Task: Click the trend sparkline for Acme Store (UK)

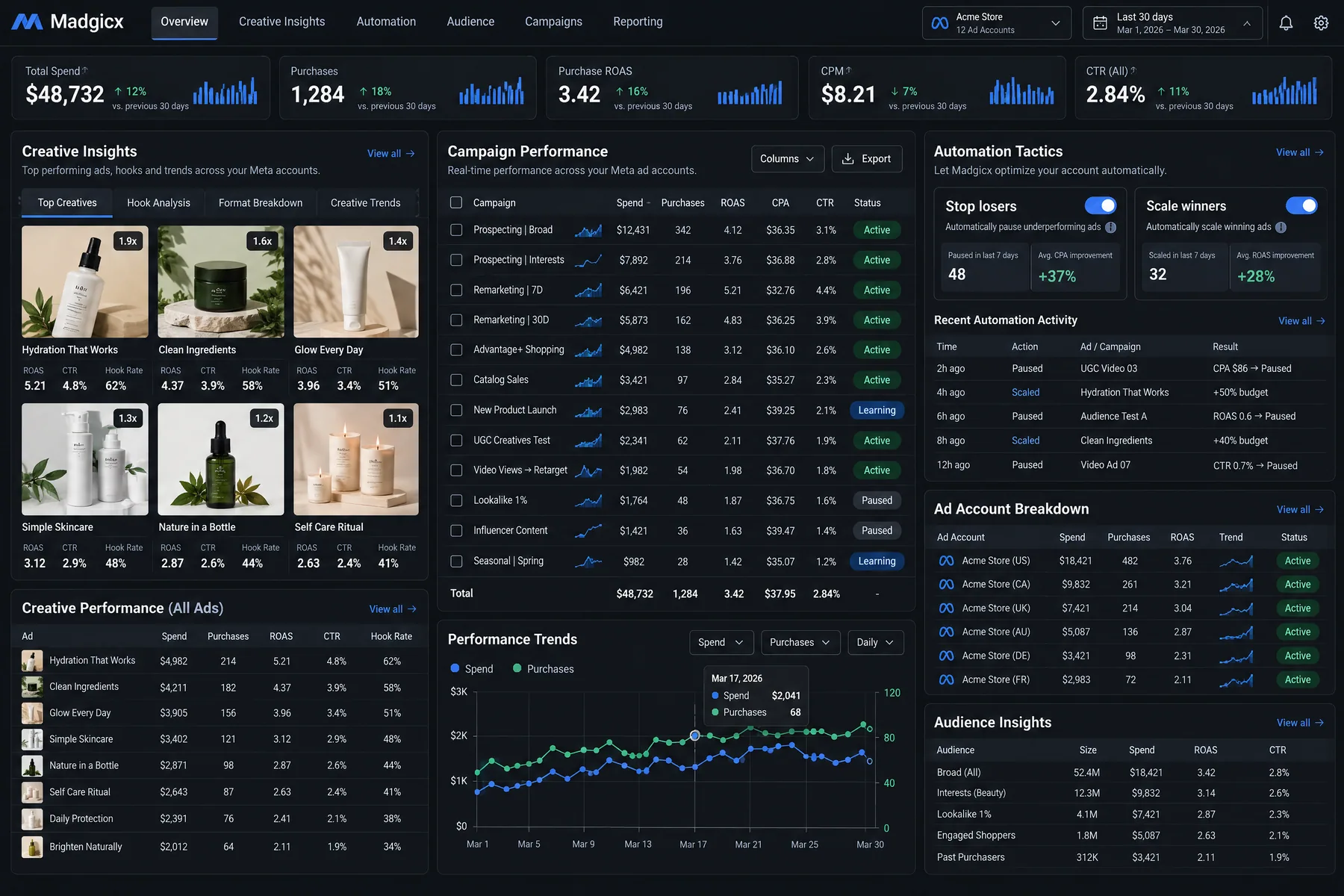Action: 1236,609
